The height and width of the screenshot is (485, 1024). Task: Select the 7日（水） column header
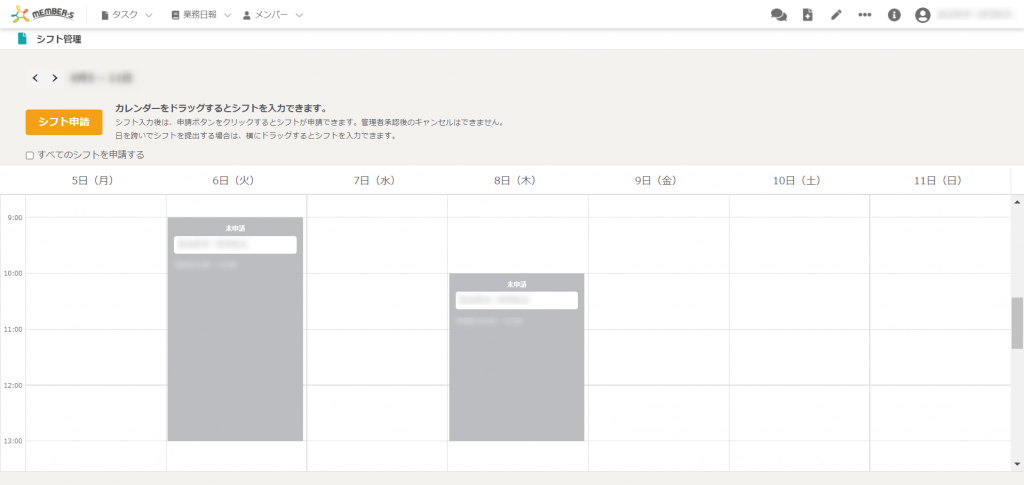click(377, 181)
